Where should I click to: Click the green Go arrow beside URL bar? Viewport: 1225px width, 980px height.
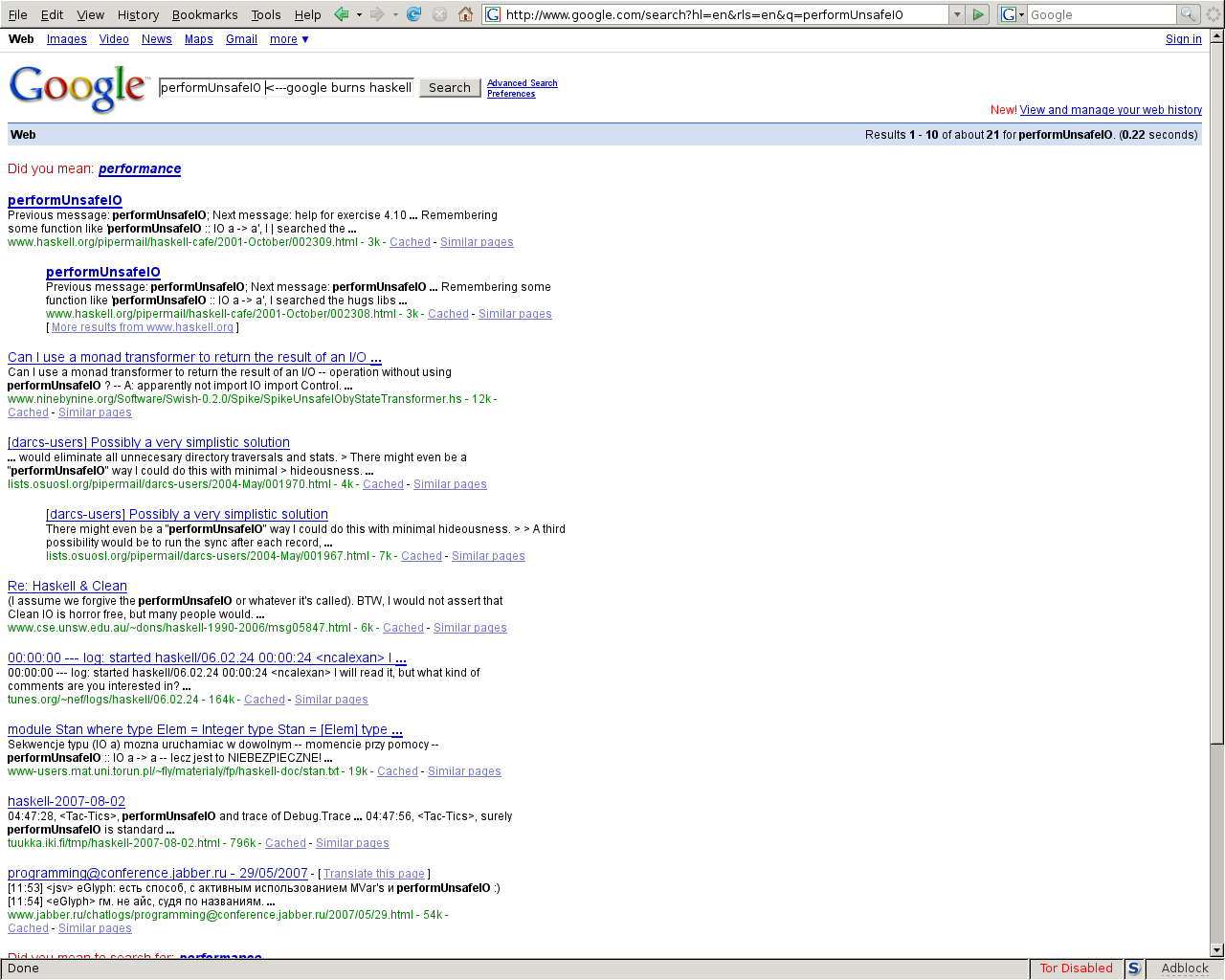(x=978, y=14)
